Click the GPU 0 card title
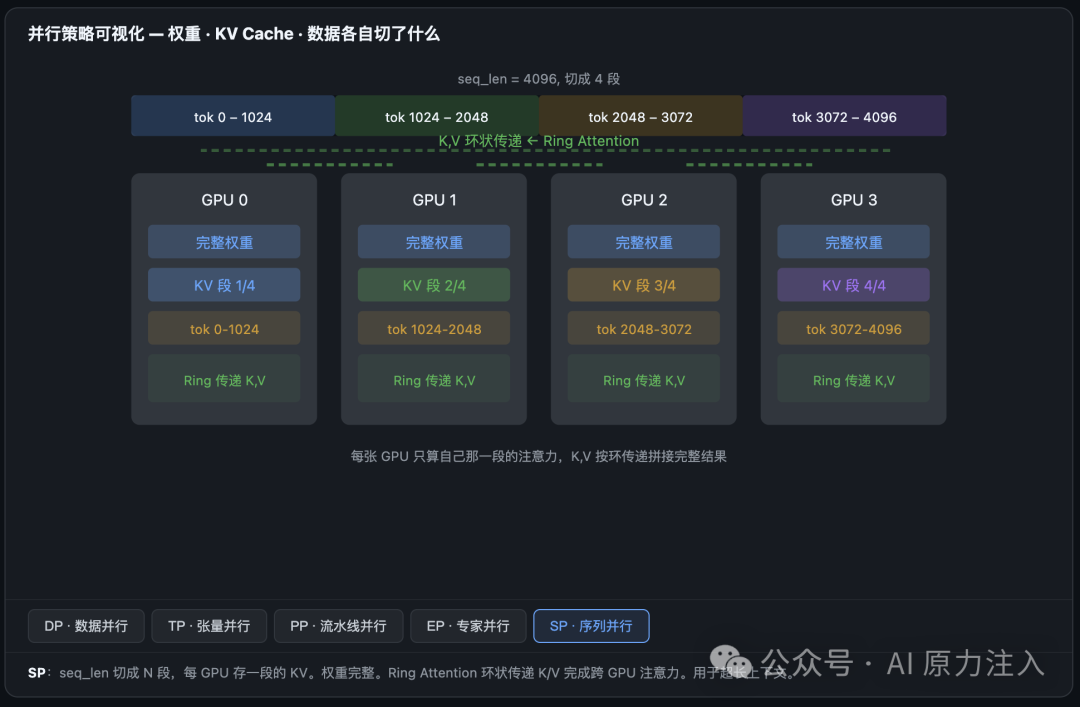The height and width of the screenshot is (707, 1080). [x=225, y=200]
